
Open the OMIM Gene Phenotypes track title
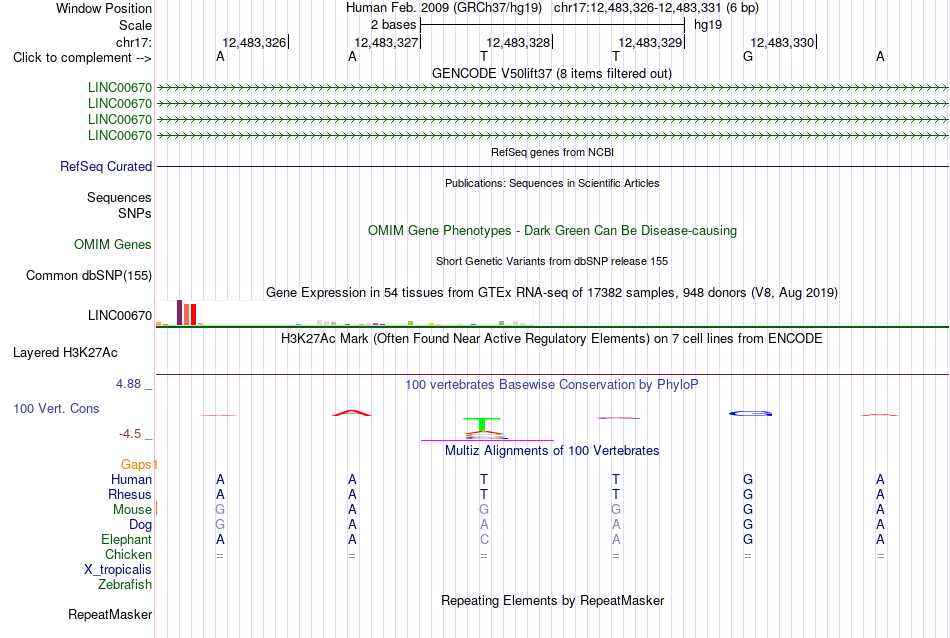coord(552,231)
